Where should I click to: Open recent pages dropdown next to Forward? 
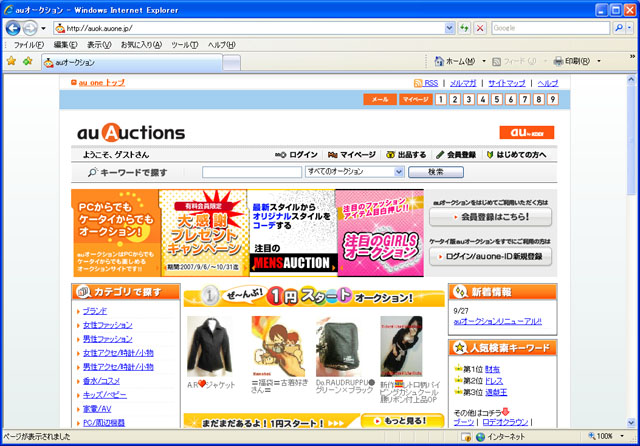[x=43, y=28]
